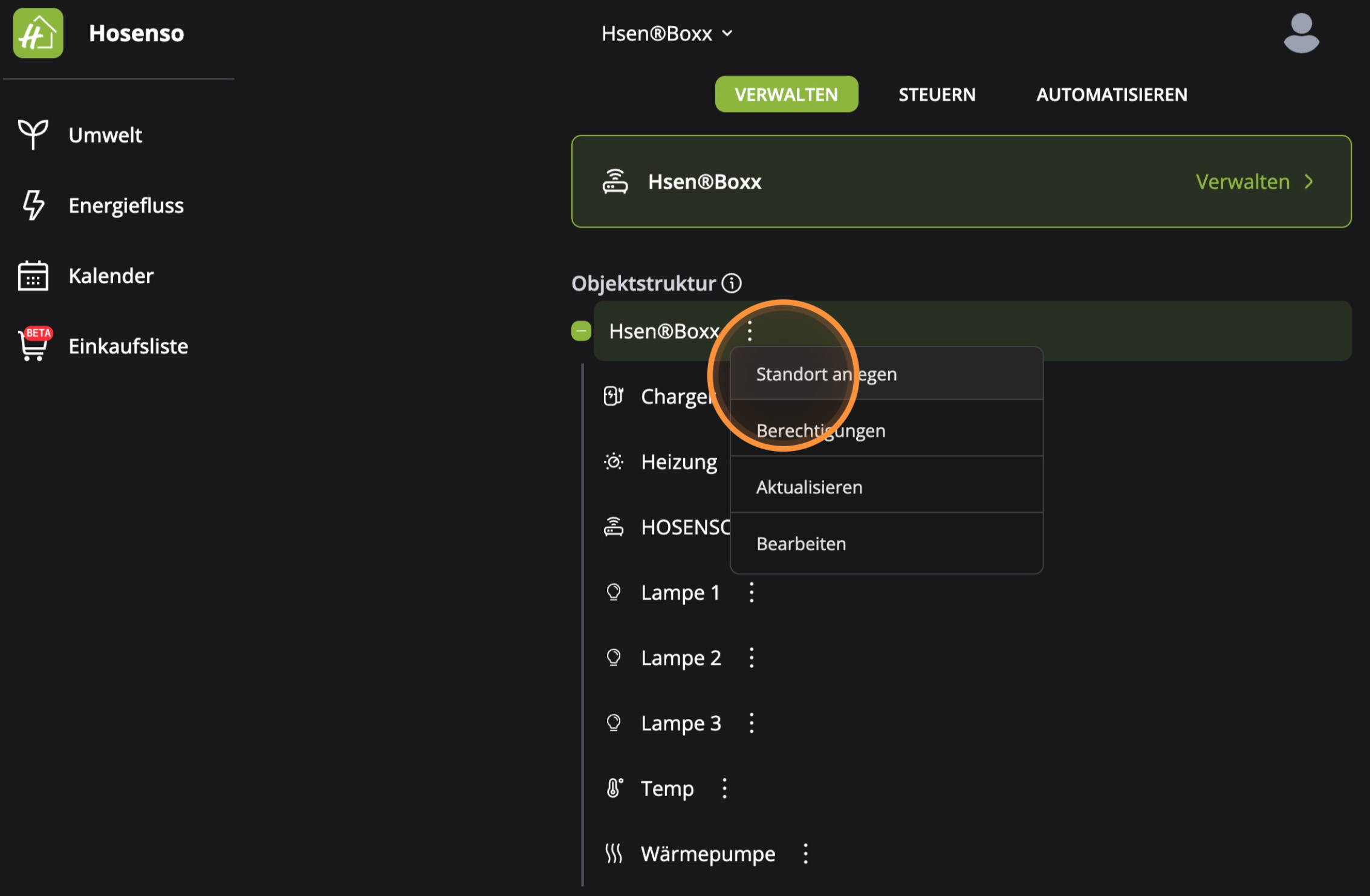Click the Energiefluss lightning icon
The image size is (1370, 896).
33,205
